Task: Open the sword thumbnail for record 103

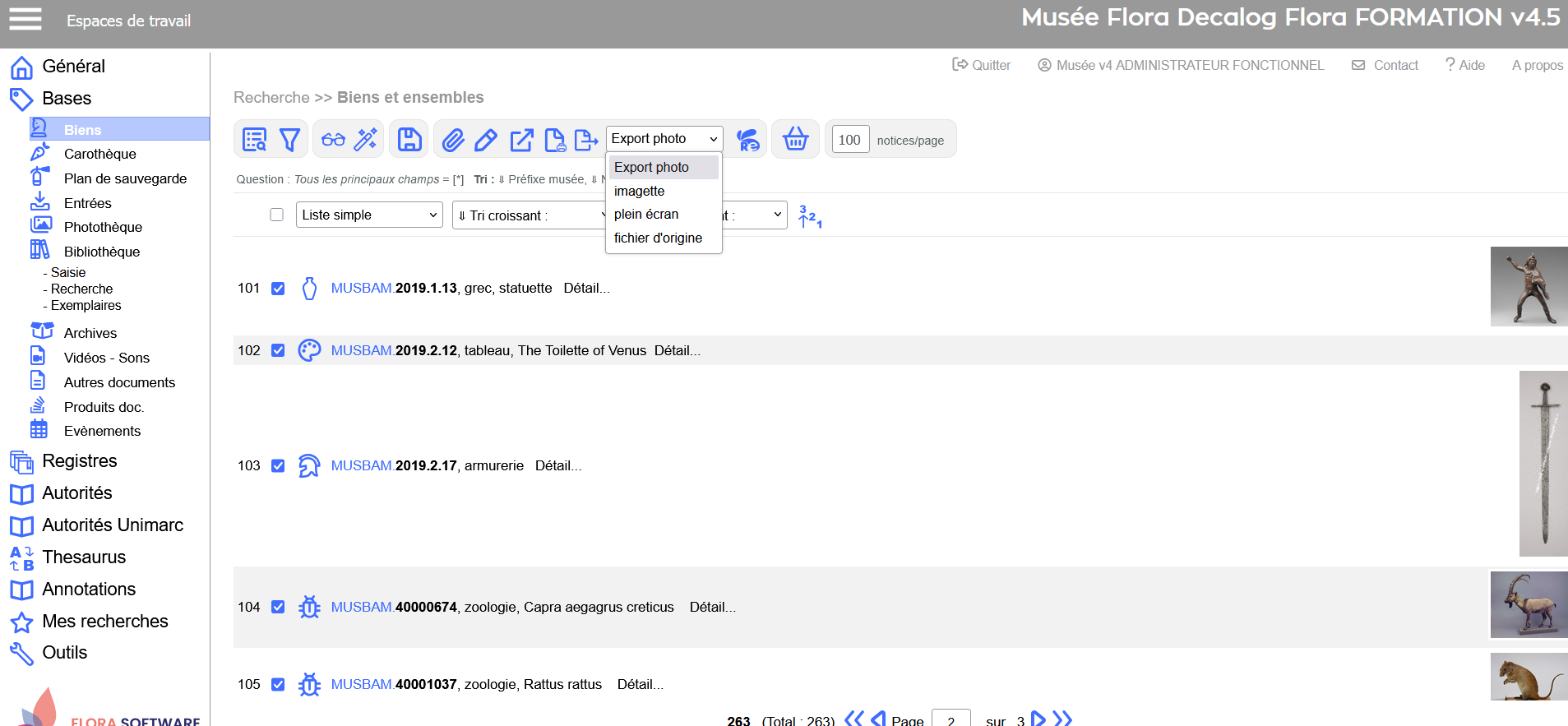Action: click(1543, 464)
